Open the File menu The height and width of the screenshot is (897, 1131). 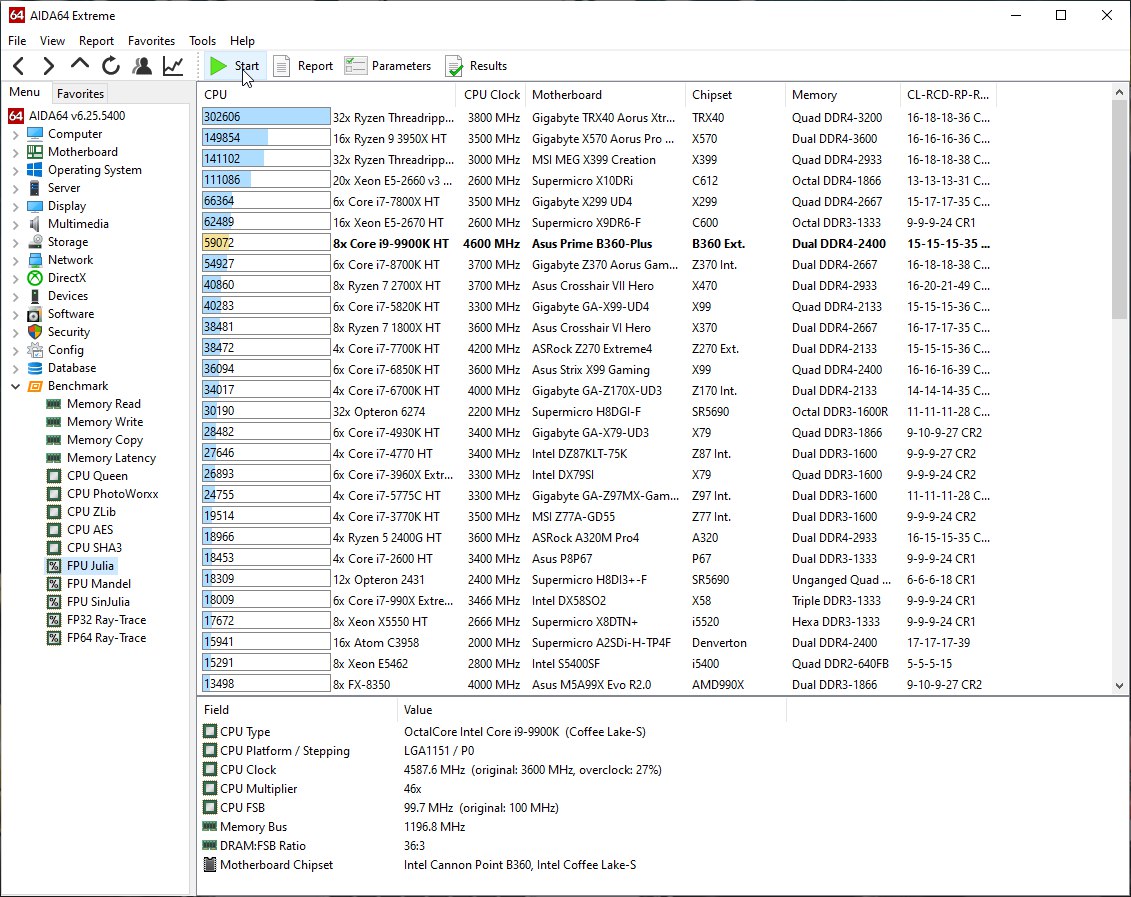(x=17, y=41)
